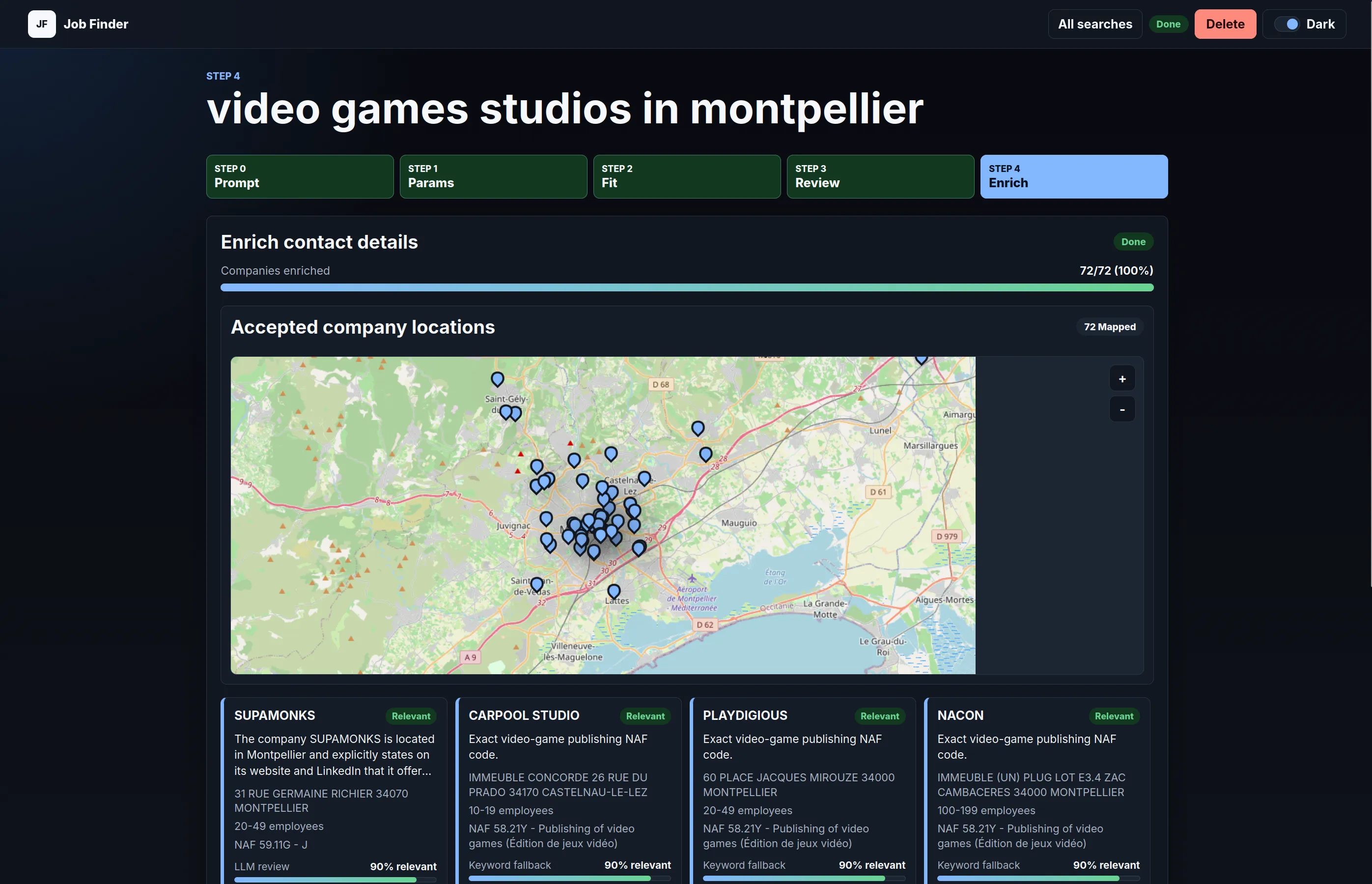
Task: Click PLAYDIGIOUS Relevant badge
Action: click(x=880, y=716)
